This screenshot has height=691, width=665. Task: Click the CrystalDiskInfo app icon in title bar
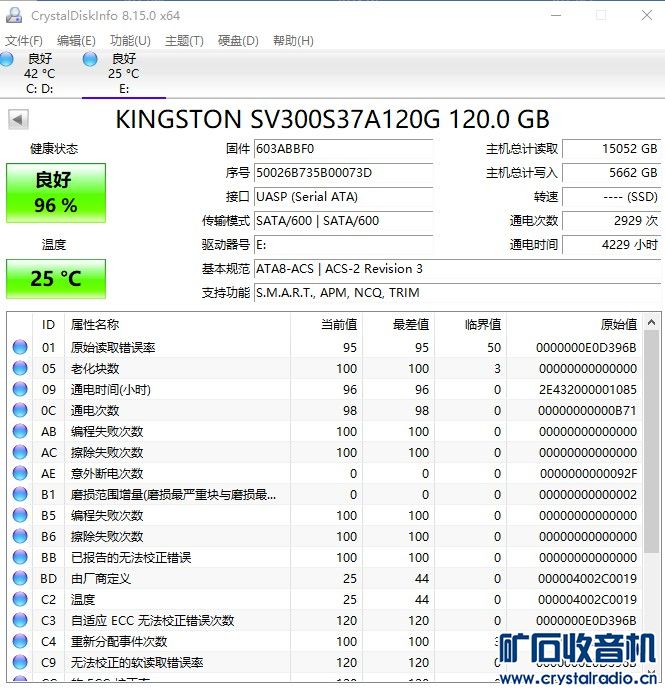[14, 15]
